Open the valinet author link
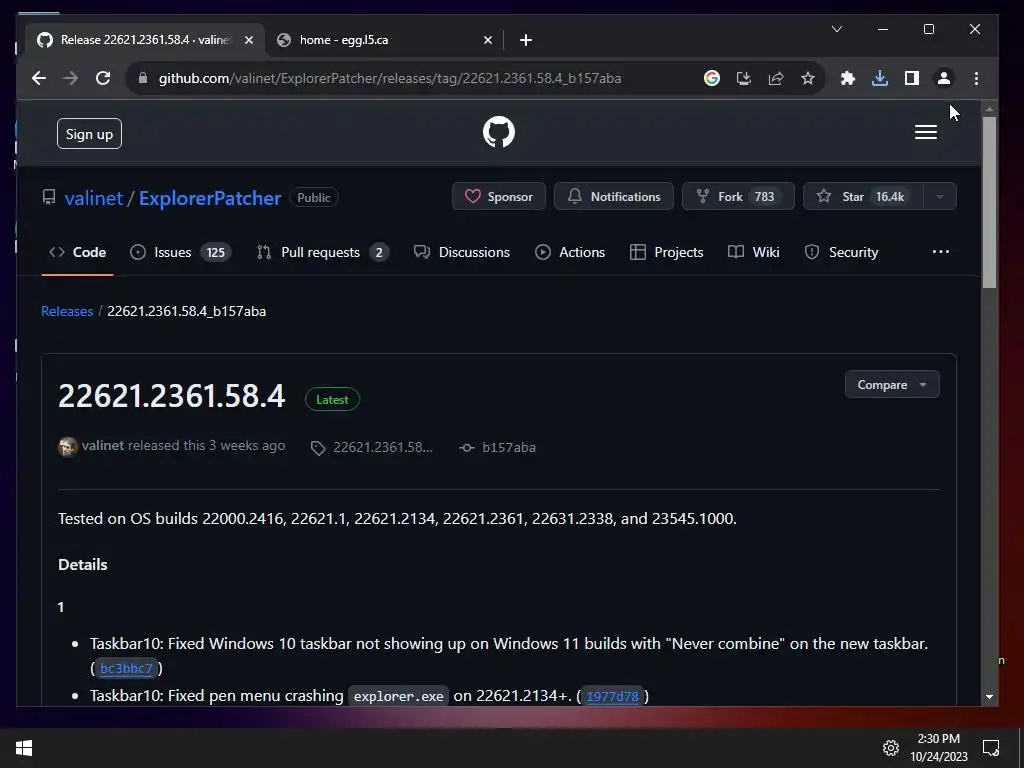The width and height of the screenshot is (1024, 768). 103,445
